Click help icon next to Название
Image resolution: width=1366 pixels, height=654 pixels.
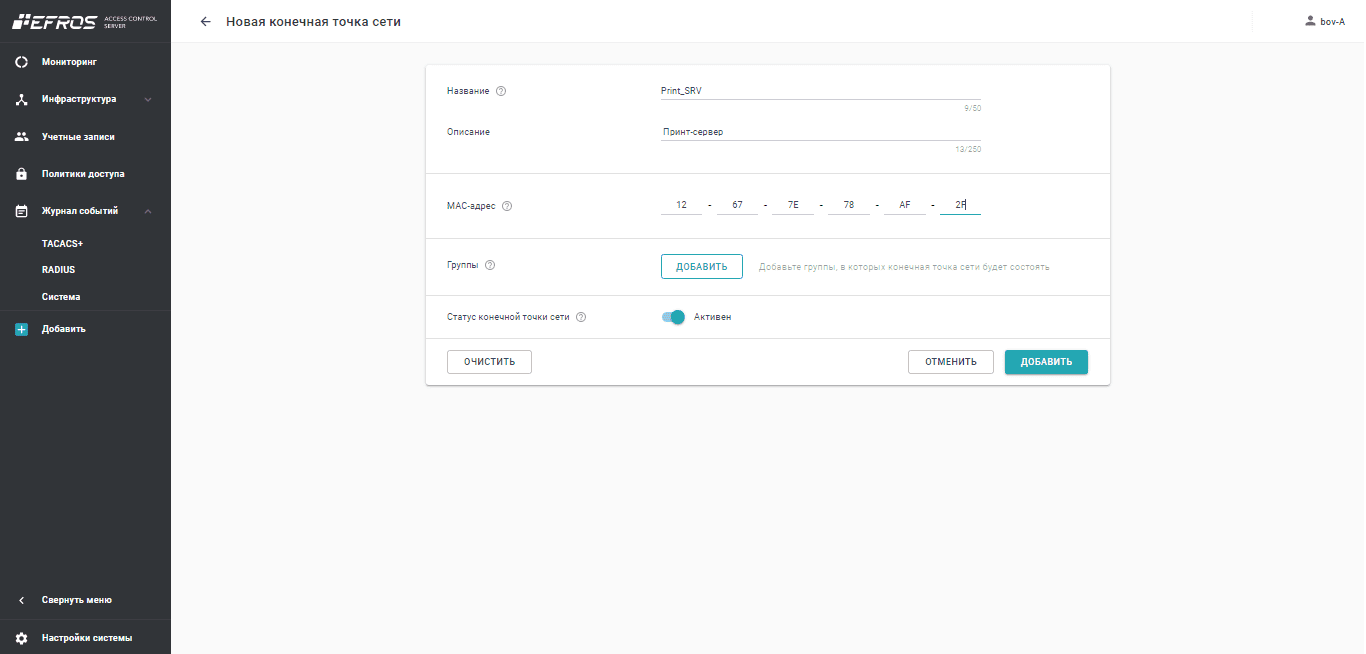point(501,91)
